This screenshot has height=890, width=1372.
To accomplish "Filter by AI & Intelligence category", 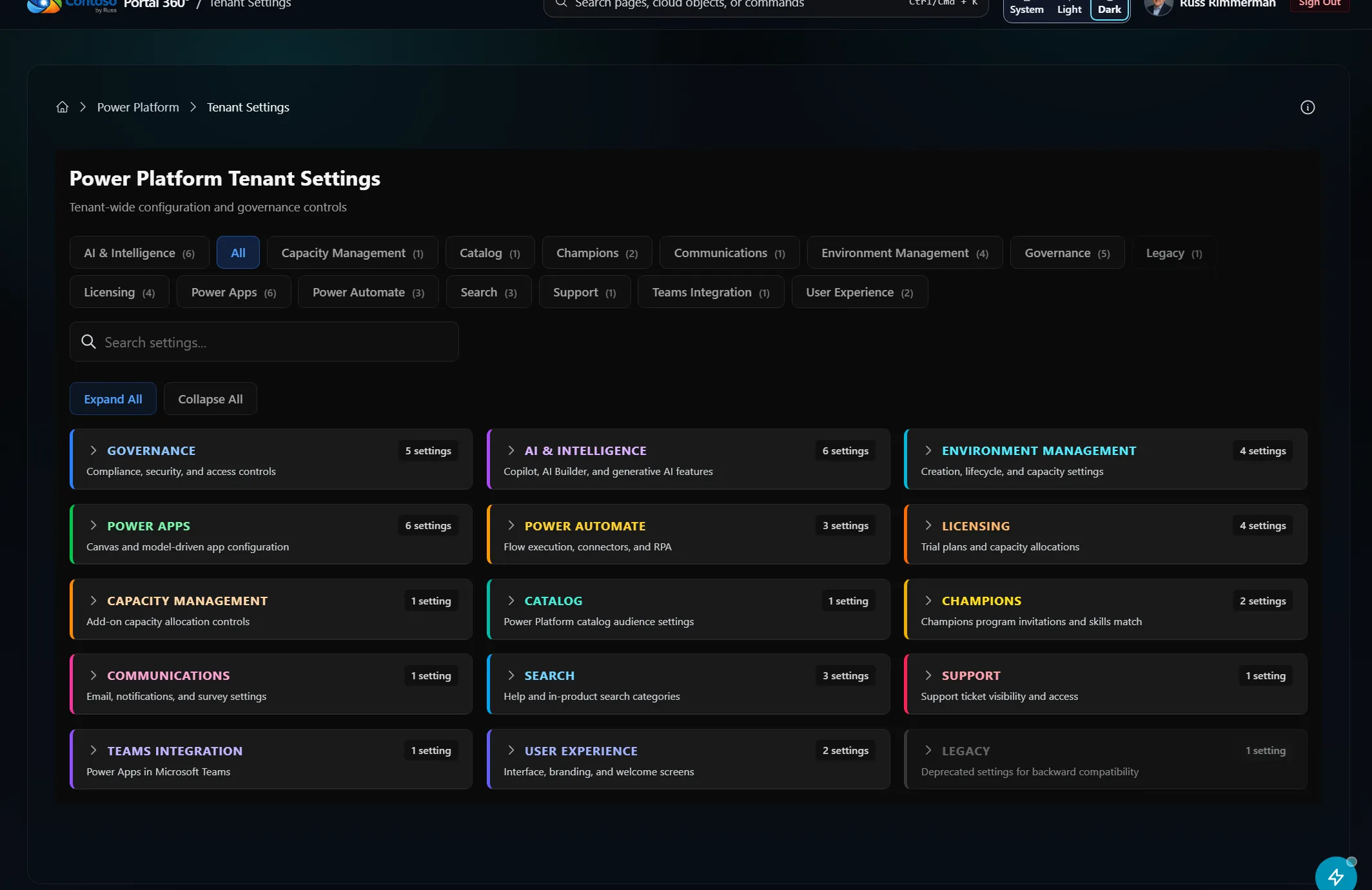I will 139,253.
